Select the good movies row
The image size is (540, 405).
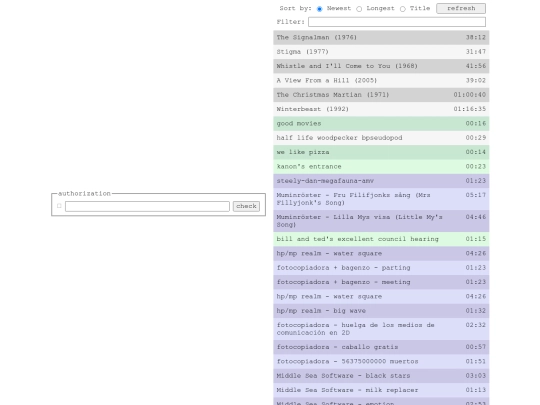381,124
